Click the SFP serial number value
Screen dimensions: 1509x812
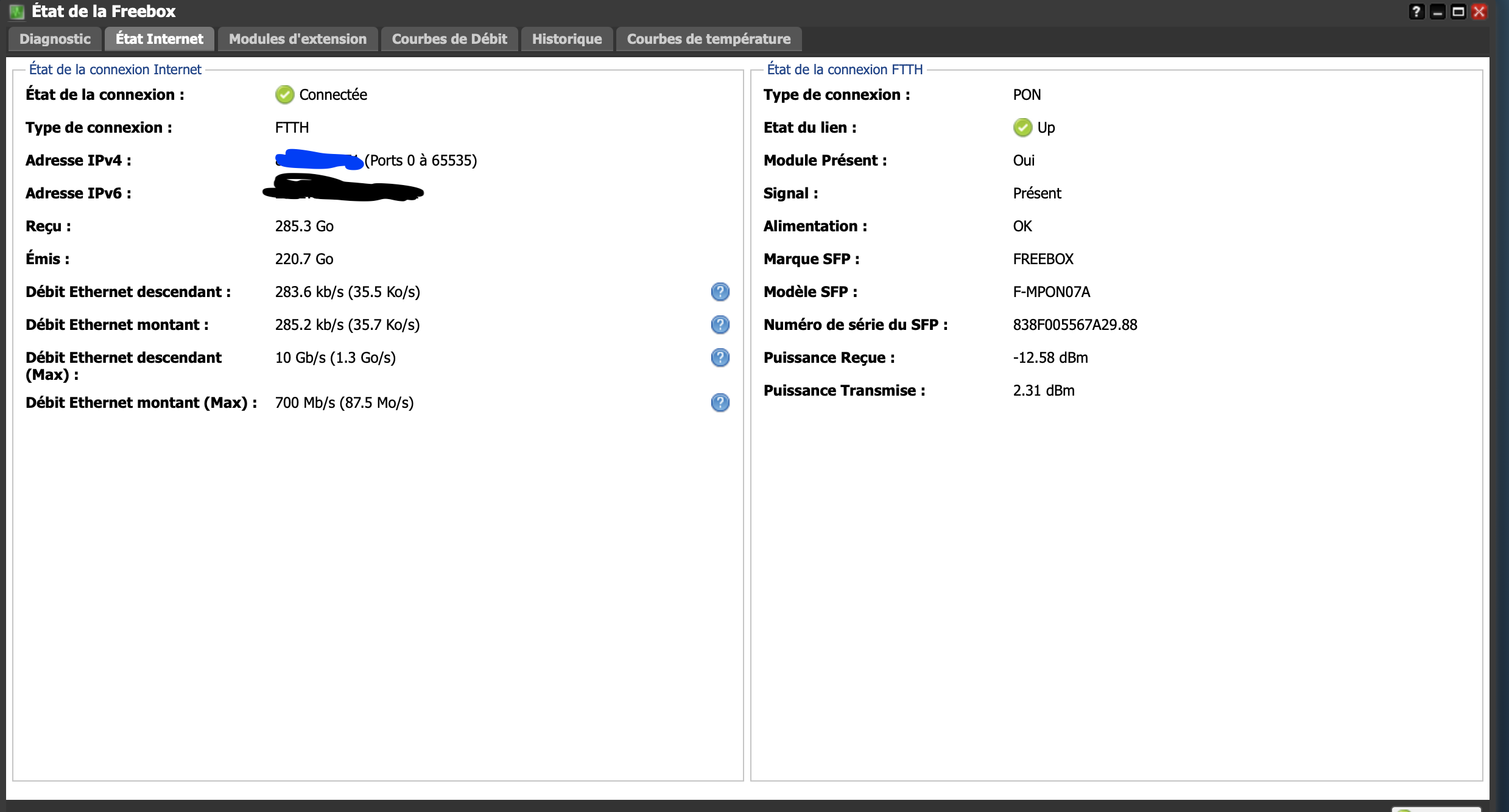pyautogui.click(x=1075, y=325)
